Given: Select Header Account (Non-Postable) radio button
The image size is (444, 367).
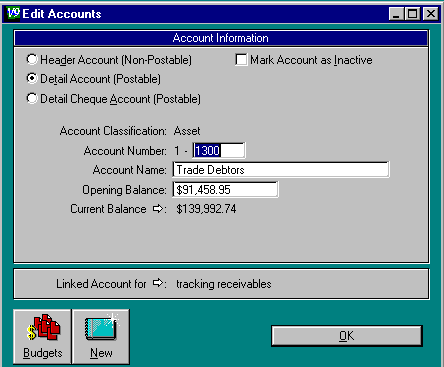Looking at the screenshot, I should tap(32, 59).
